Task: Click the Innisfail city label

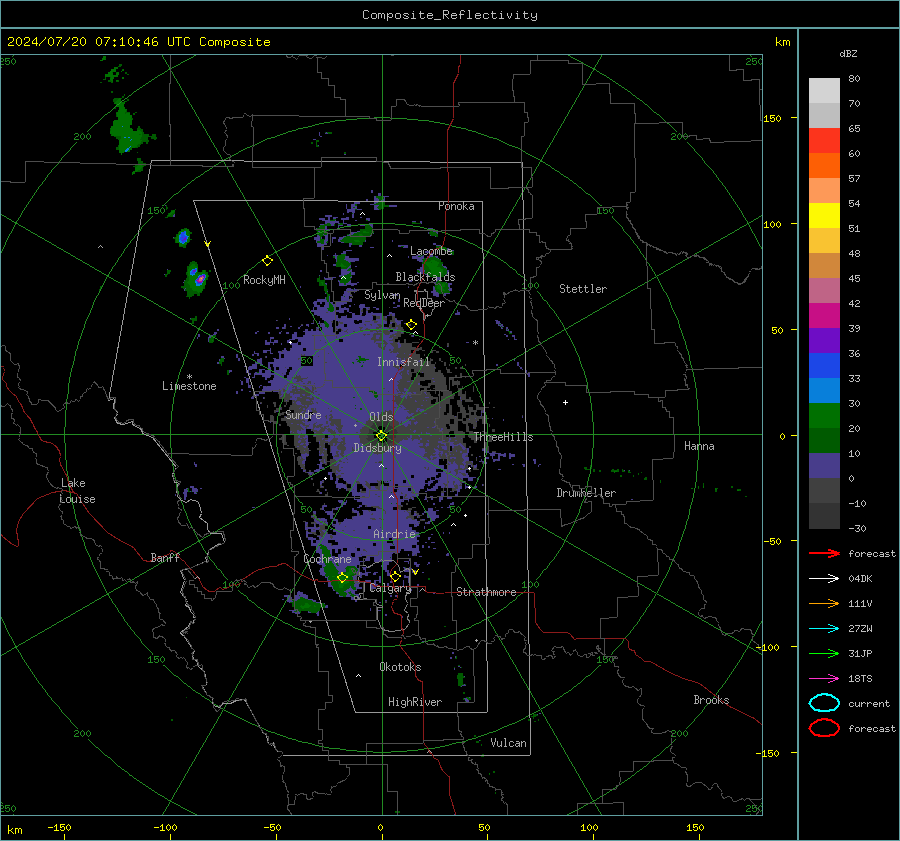Action: click(x=403, y=362)
